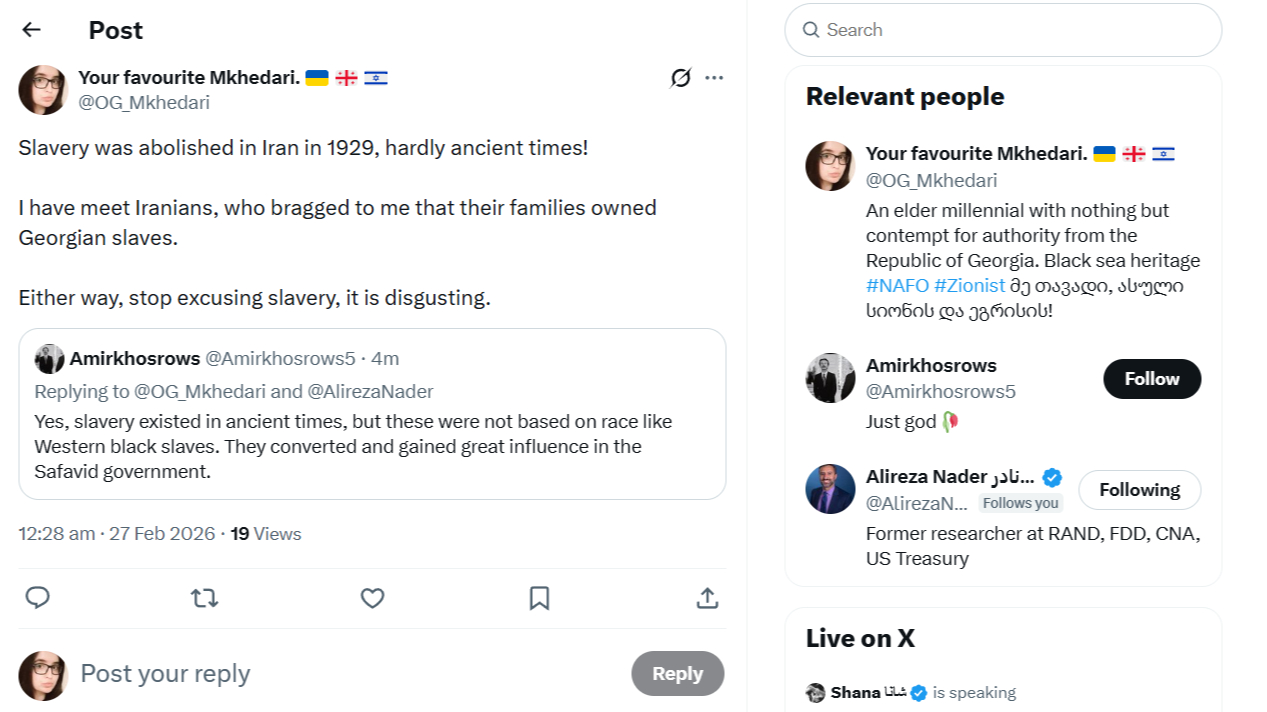The image size is (1267, 712).
Task: Open the post's three-dot more menu
Action: point(714,78)
